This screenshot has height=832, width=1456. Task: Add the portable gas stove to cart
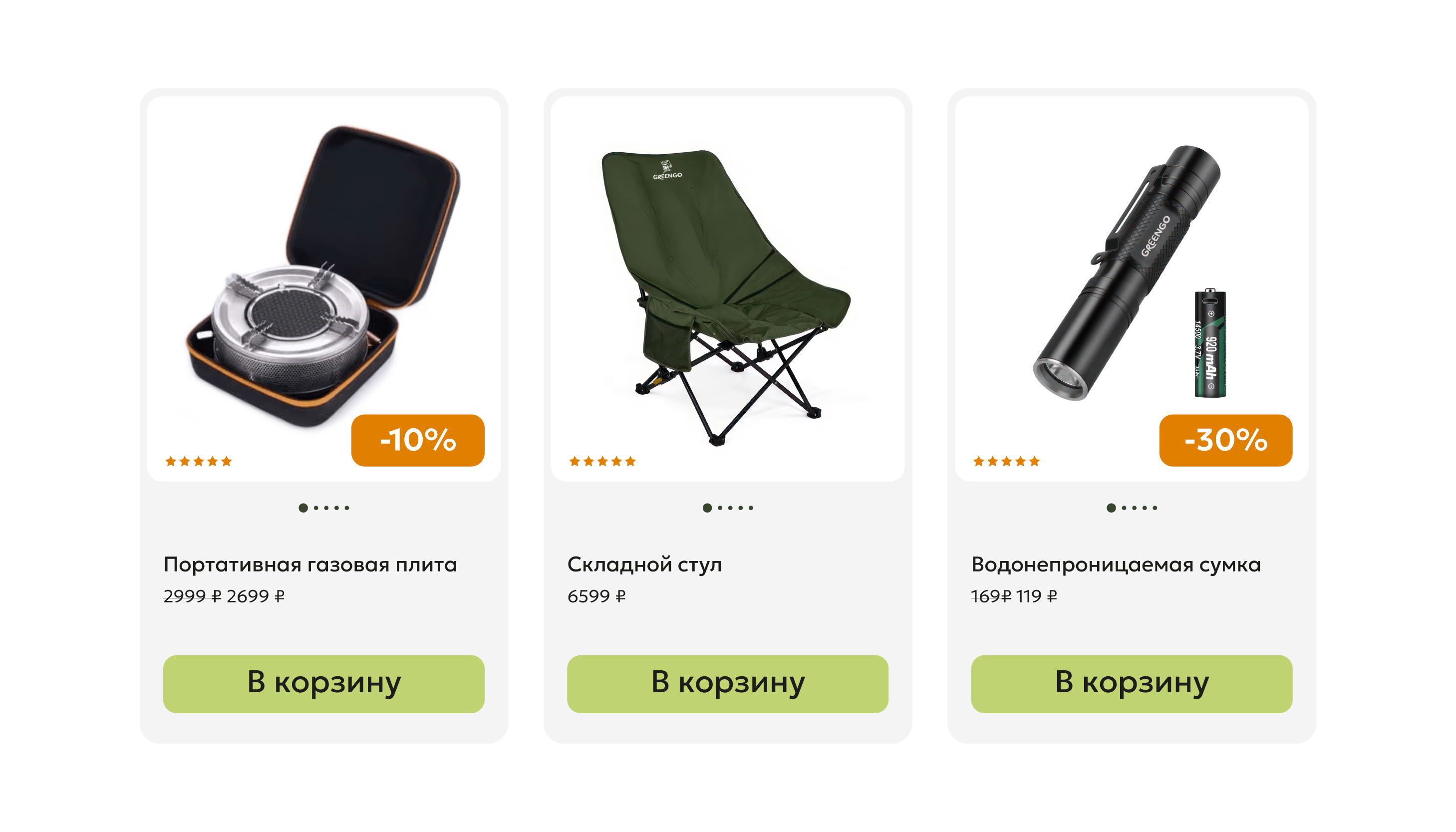coord(323,683)
